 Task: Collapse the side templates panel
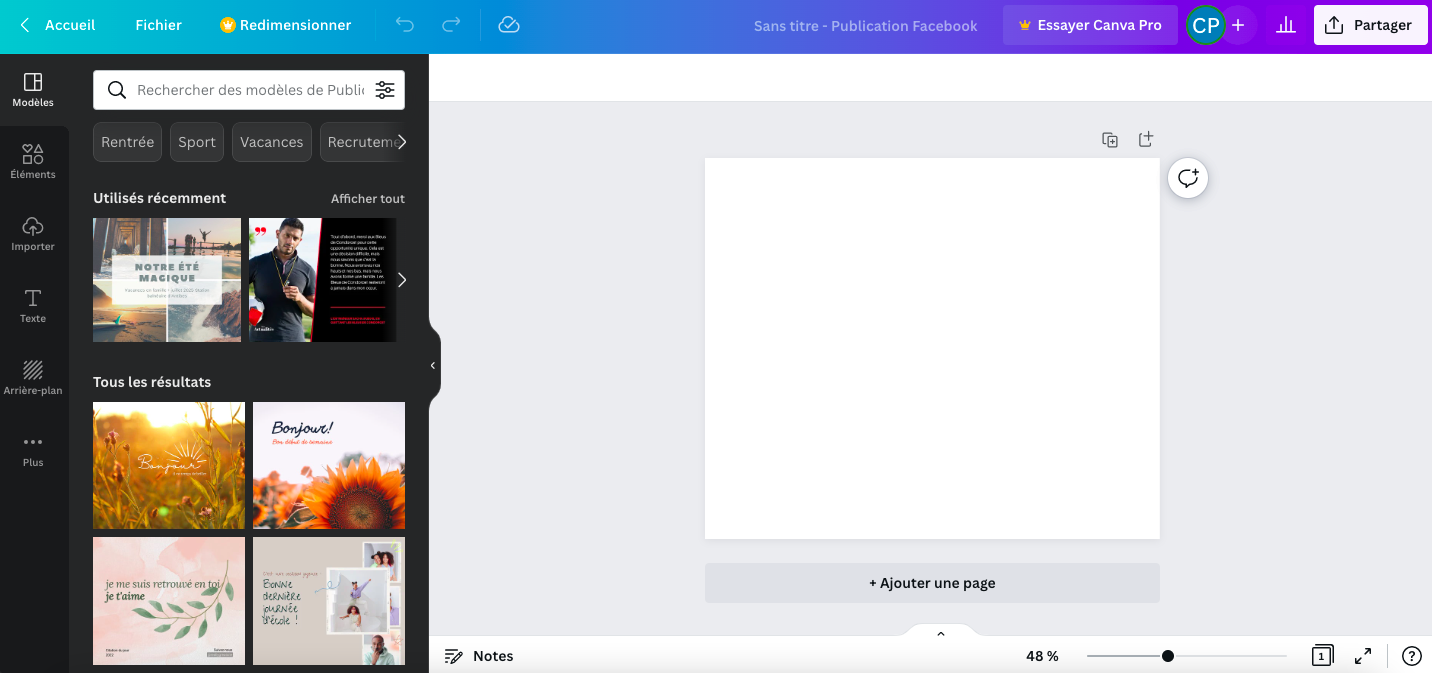coord(433,366)
